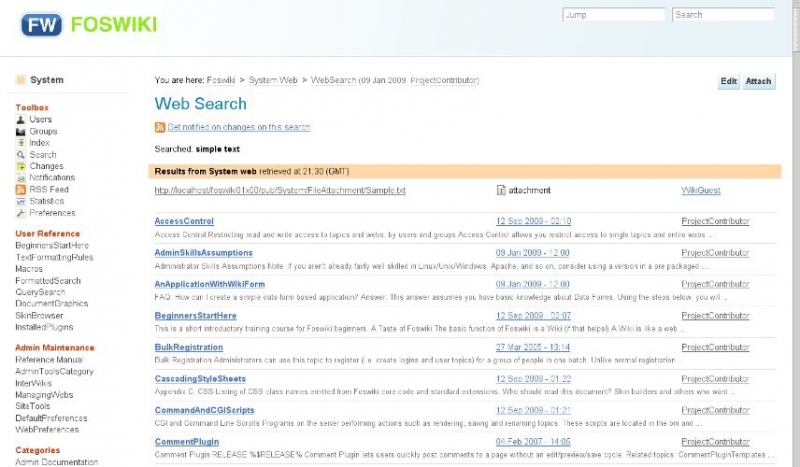Open the CommandAndCGIScripts result topic
Viewport: 800px width, 467px height.
(204, 410)
